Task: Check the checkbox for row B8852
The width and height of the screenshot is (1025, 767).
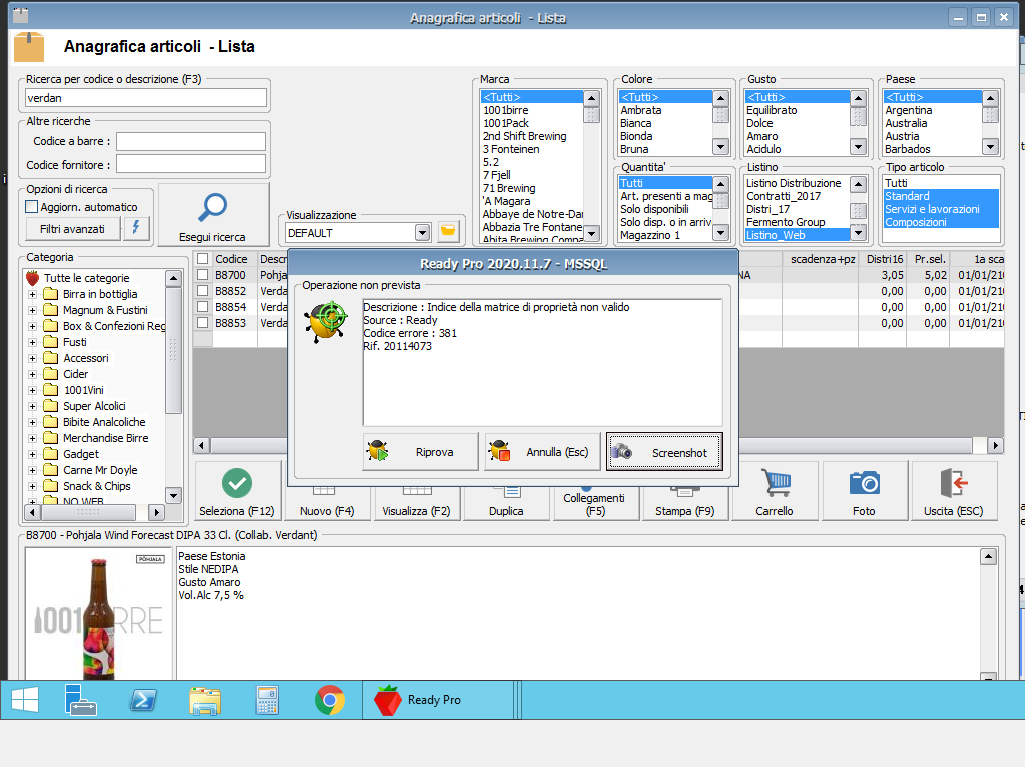Action: pyautogui.click(x=203, y=291)
